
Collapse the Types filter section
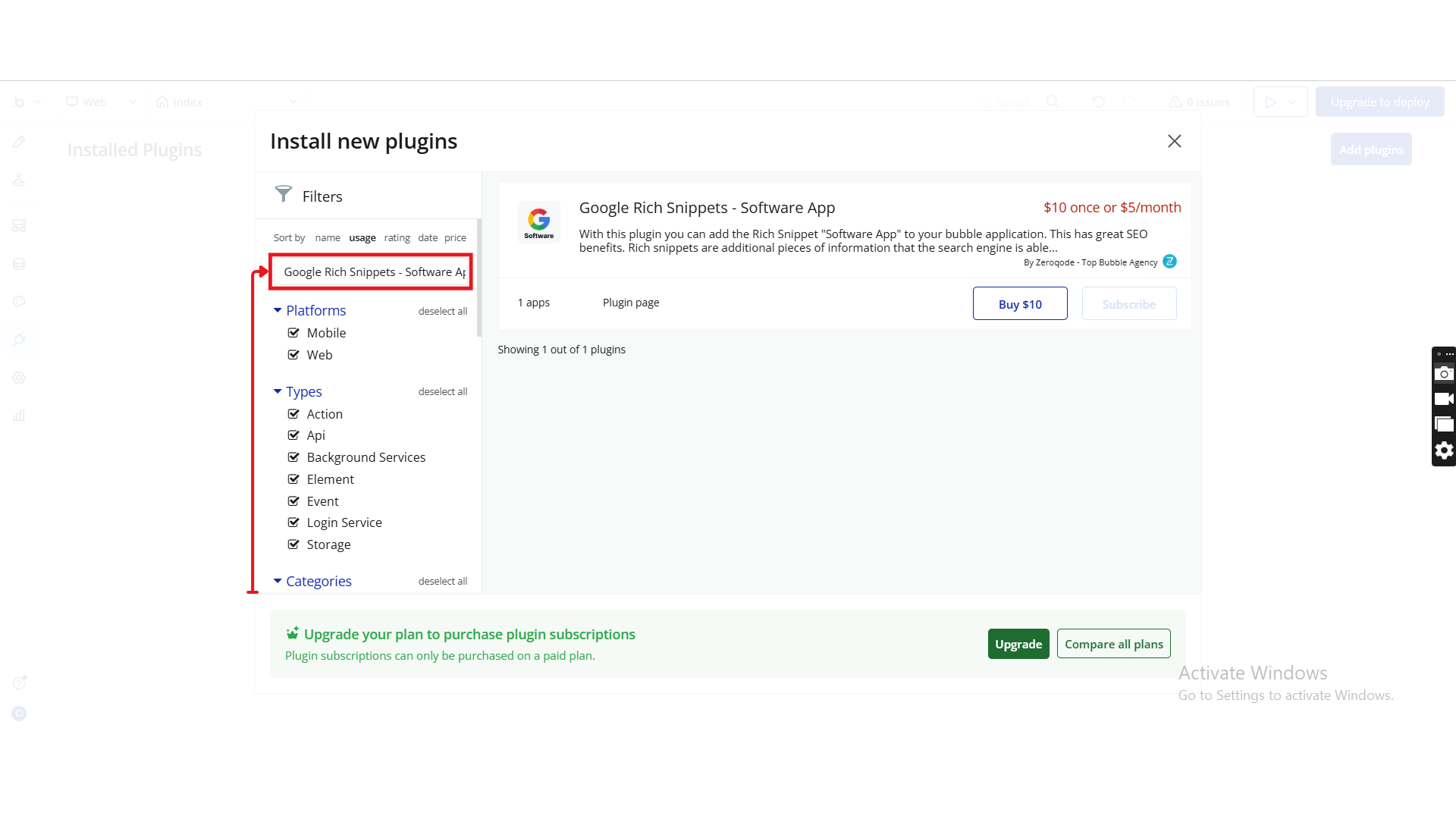pos(278,391)
